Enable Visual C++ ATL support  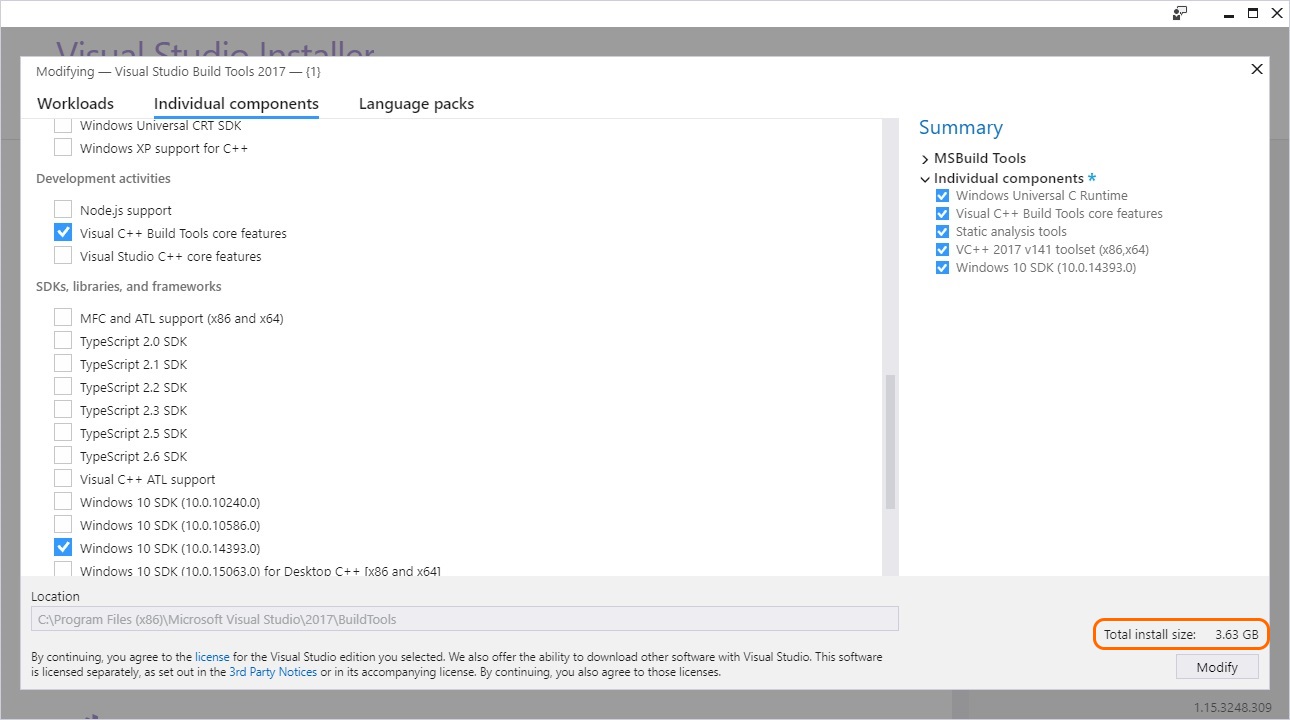coord(63,478)
